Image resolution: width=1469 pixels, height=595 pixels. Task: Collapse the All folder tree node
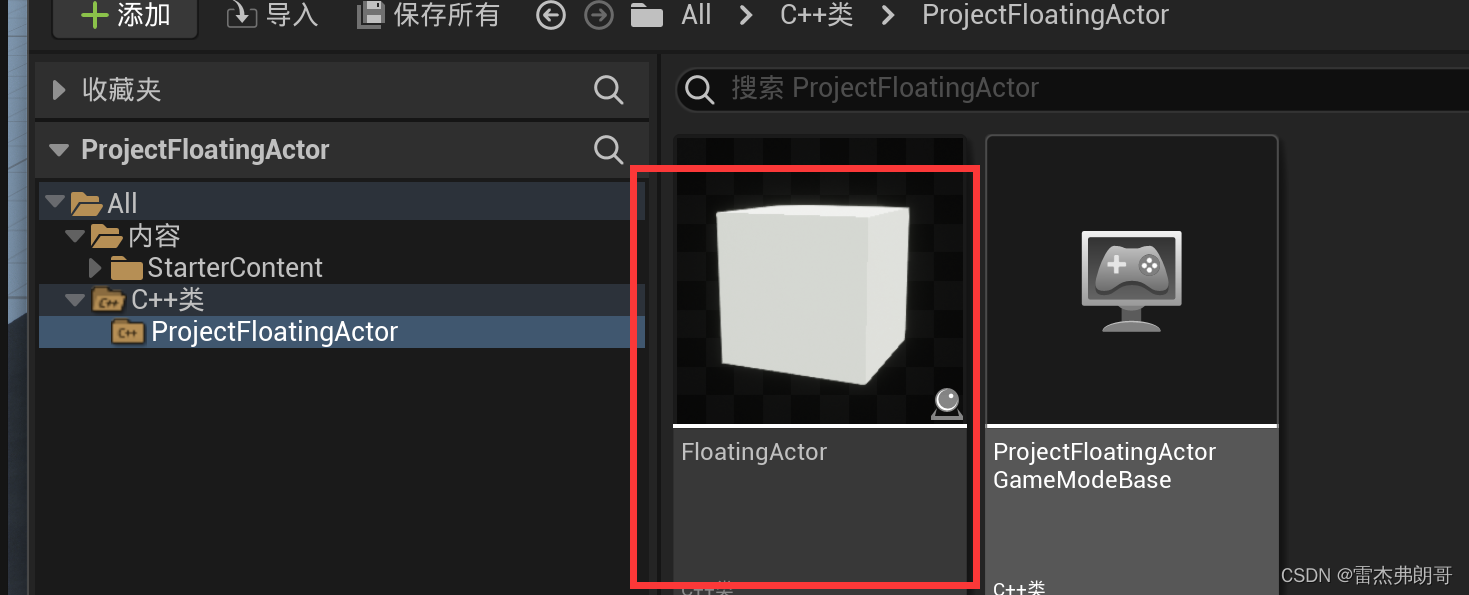[54, 202]
